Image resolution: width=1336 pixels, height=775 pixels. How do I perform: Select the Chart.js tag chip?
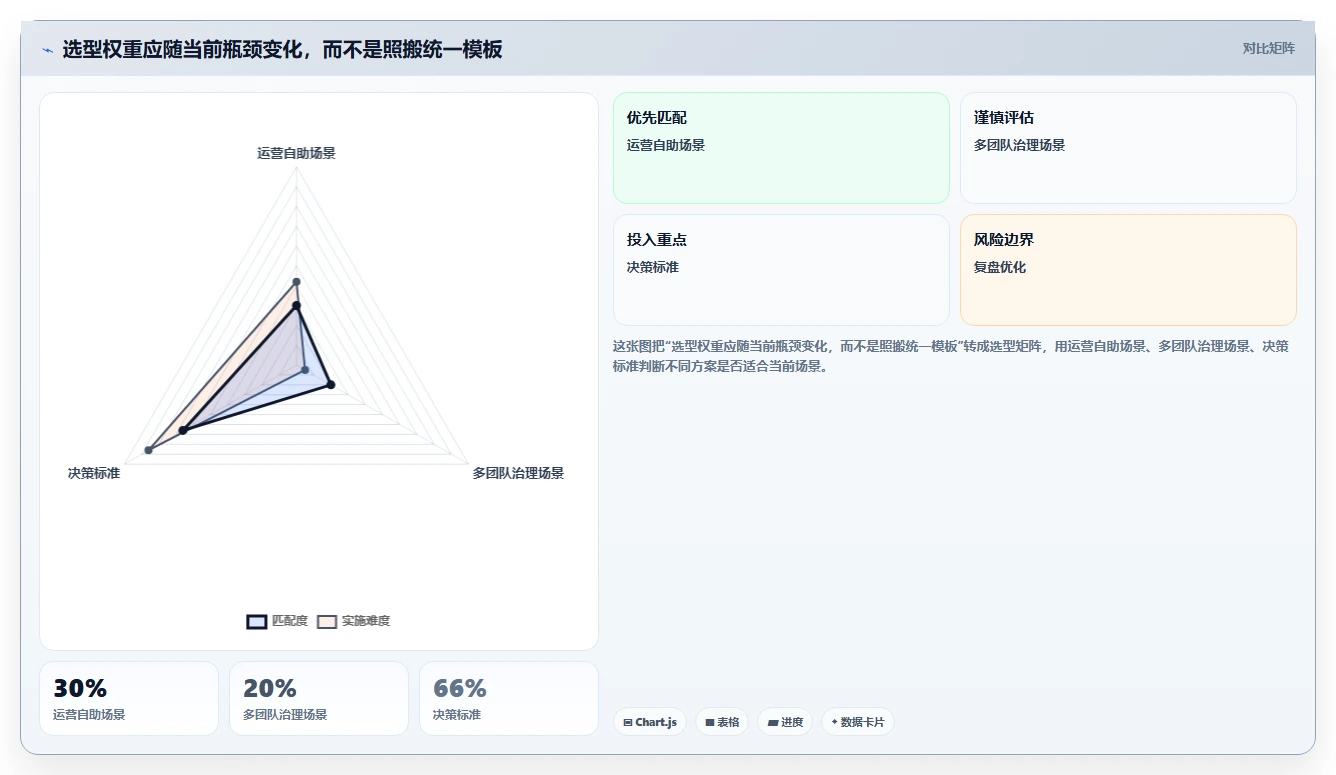(x=650, y=722)
